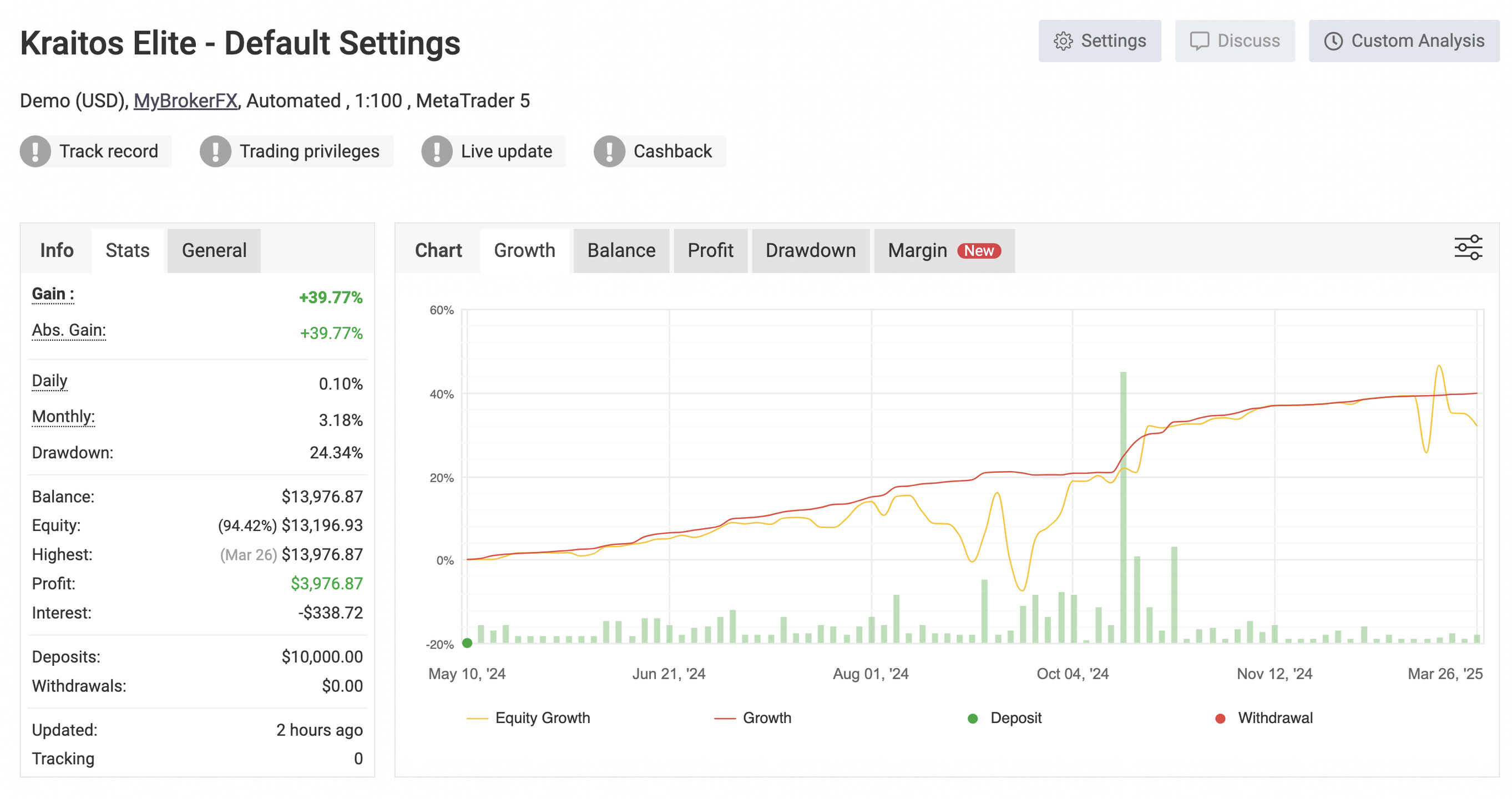Click Track record exclamation icon
The image size is (1512, 799).
click(35, 151)
